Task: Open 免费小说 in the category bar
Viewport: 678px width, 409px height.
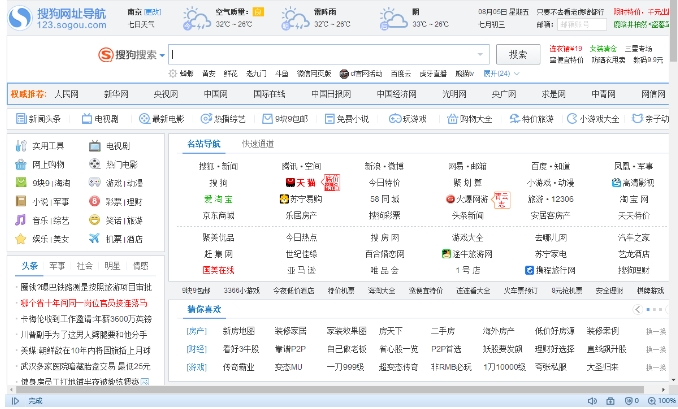Action: [347, 118]
